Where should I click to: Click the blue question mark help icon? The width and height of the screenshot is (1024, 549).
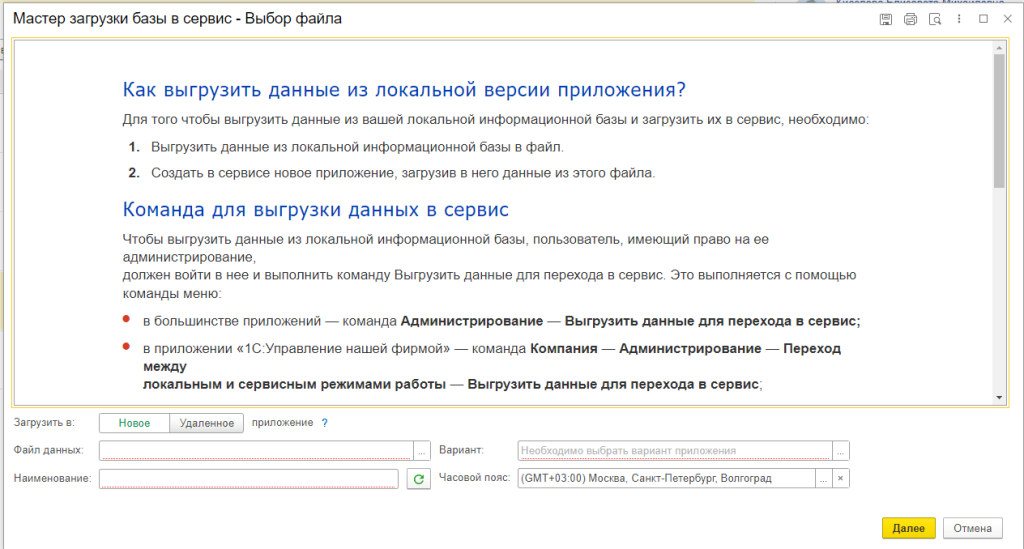point(324,423)
